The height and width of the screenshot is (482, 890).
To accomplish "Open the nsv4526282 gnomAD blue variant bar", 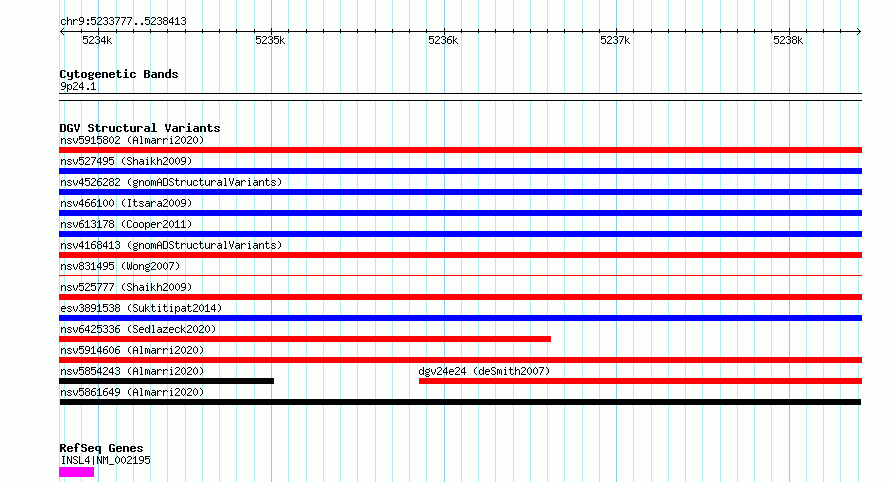I will [460, 192].
